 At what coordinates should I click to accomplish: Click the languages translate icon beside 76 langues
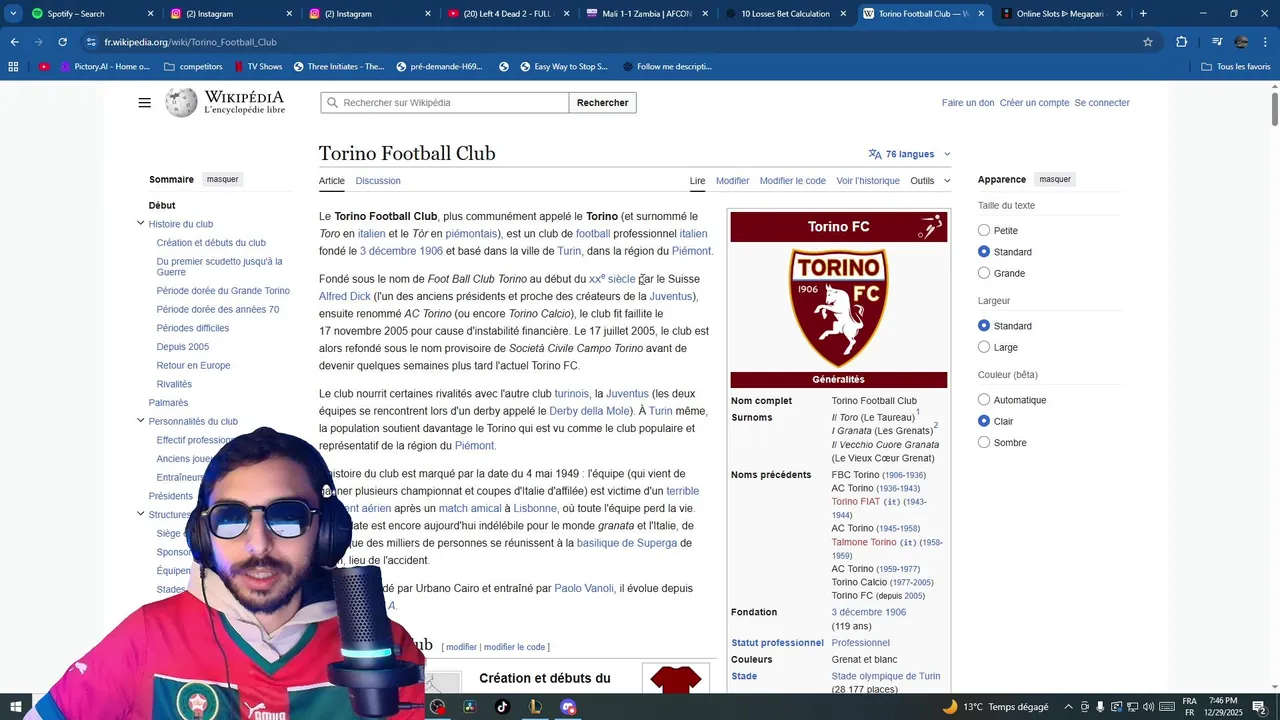[875, 154]
